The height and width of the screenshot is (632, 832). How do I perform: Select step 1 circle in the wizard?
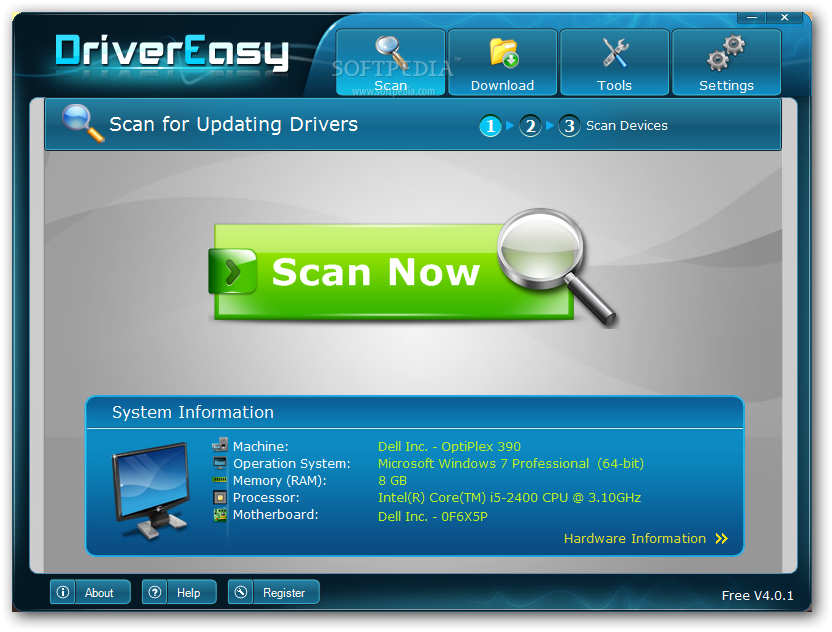[x=490, y=126]
